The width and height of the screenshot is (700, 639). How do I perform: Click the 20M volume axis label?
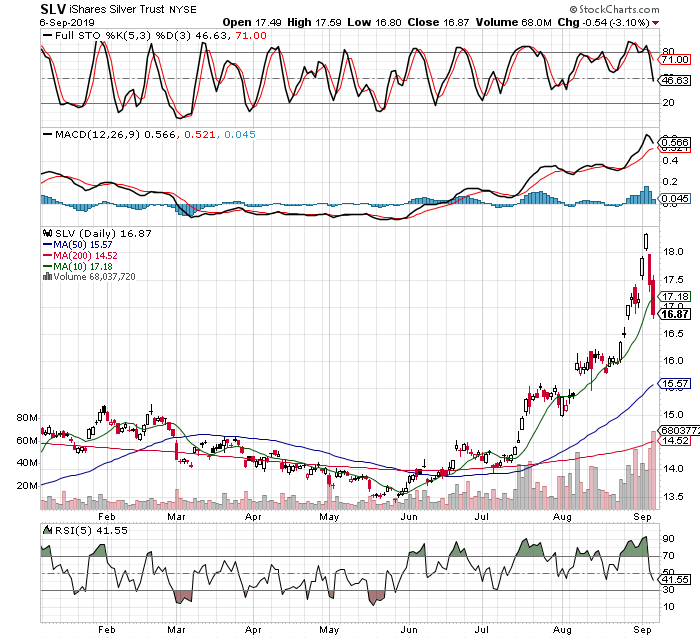[x=27, y=486]
